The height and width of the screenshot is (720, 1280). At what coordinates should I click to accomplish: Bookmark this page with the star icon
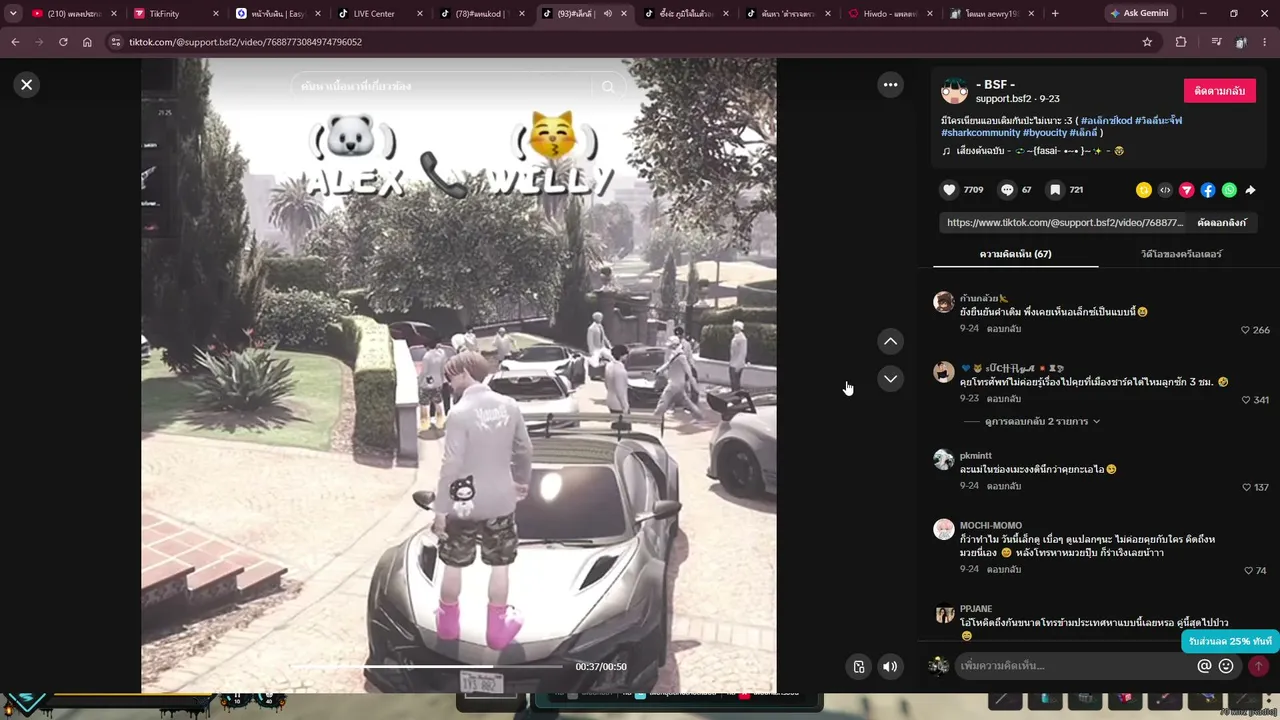click(1147, 42)
